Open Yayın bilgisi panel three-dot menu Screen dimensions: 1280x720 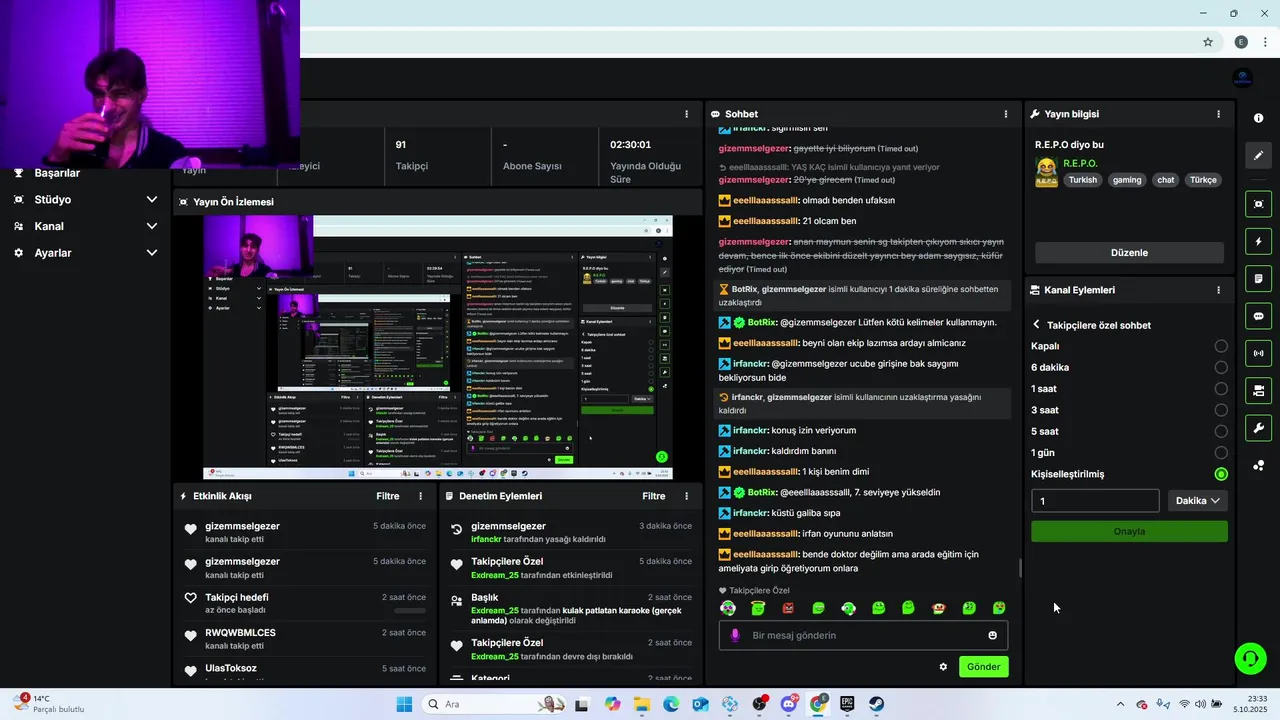1218,114
